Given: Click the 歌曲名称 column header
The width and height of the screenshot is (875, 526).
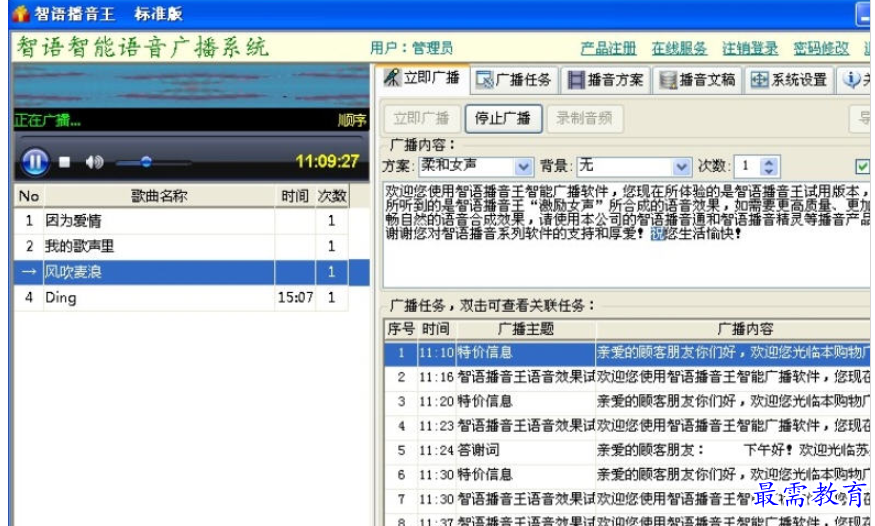Looking at the screenshot, I should (x=159, y=196).
